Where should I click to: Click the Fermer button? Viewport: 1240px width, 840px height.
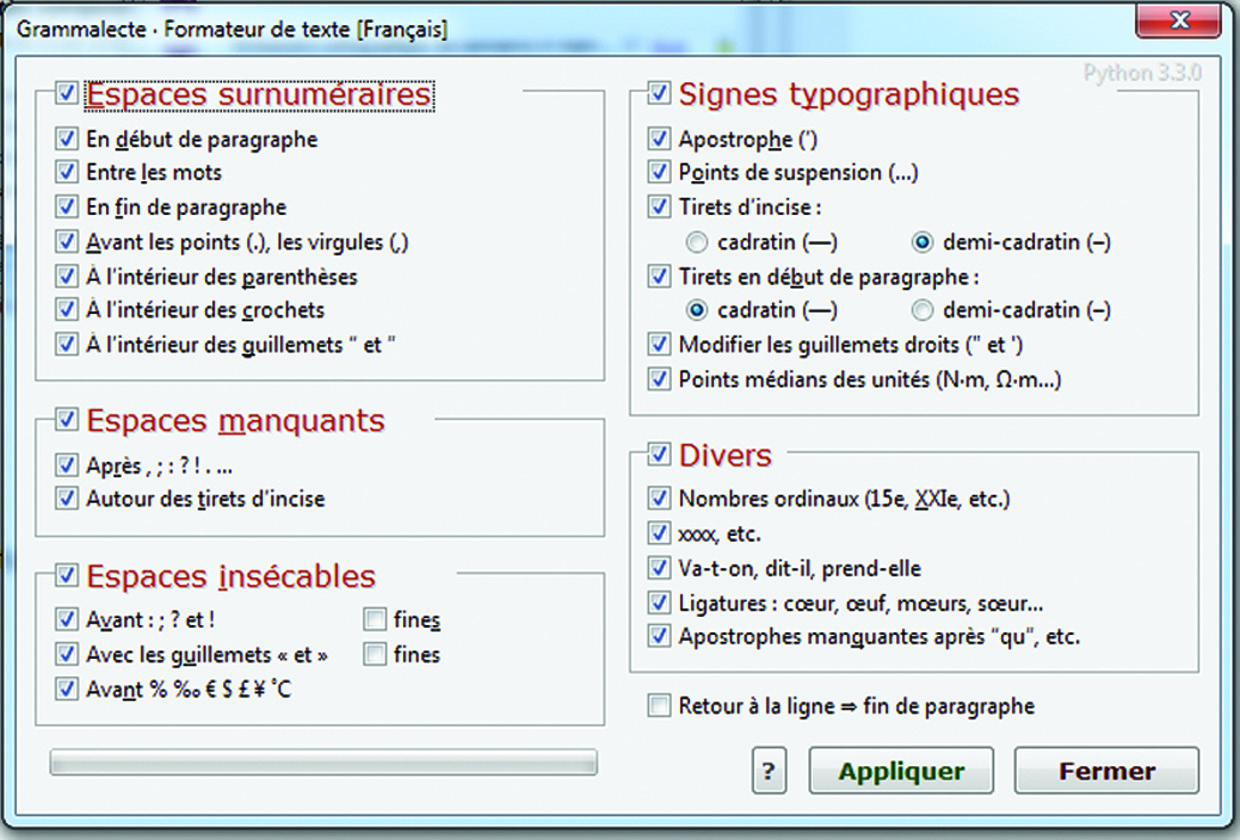[1106, 771]
